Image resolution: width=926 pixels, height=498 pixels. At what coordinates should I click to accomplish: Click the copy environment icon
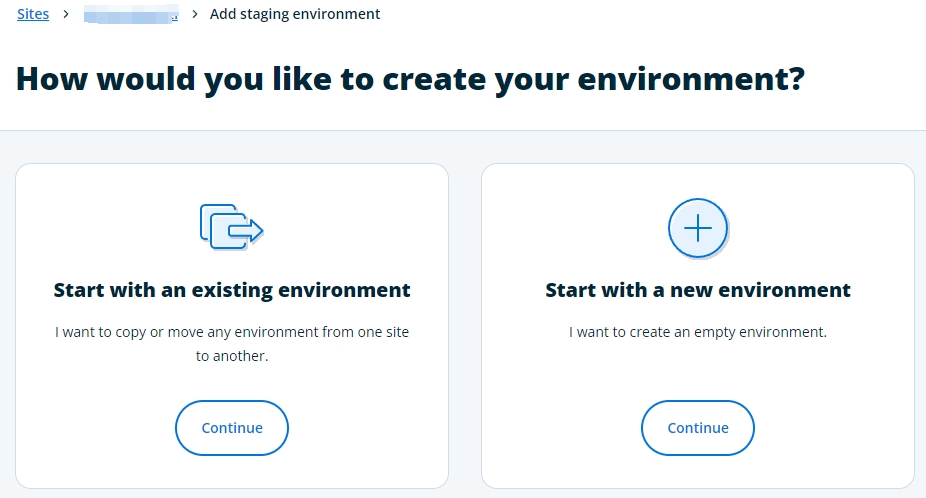click(x=230, y=226)
